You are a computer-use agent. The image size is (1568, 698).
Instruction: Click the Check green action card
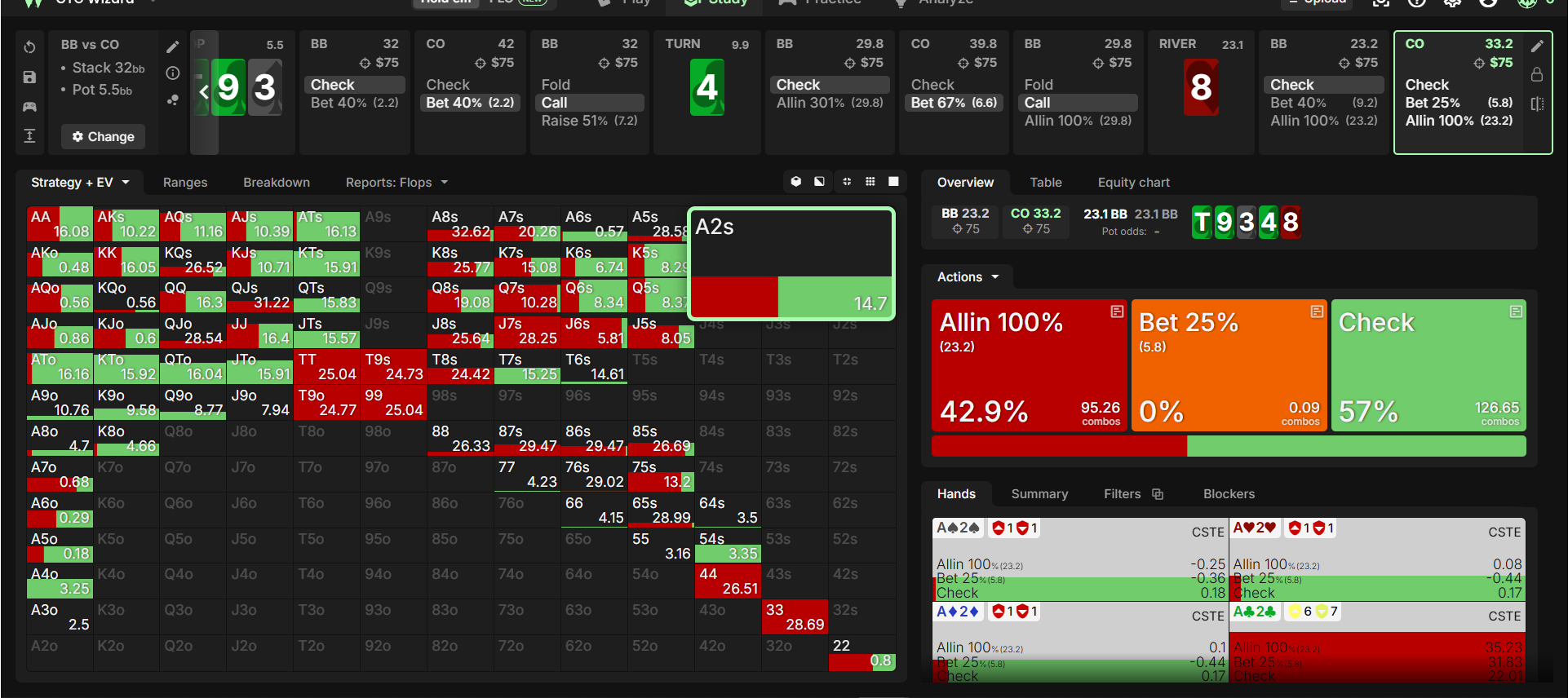(1428, 365)
